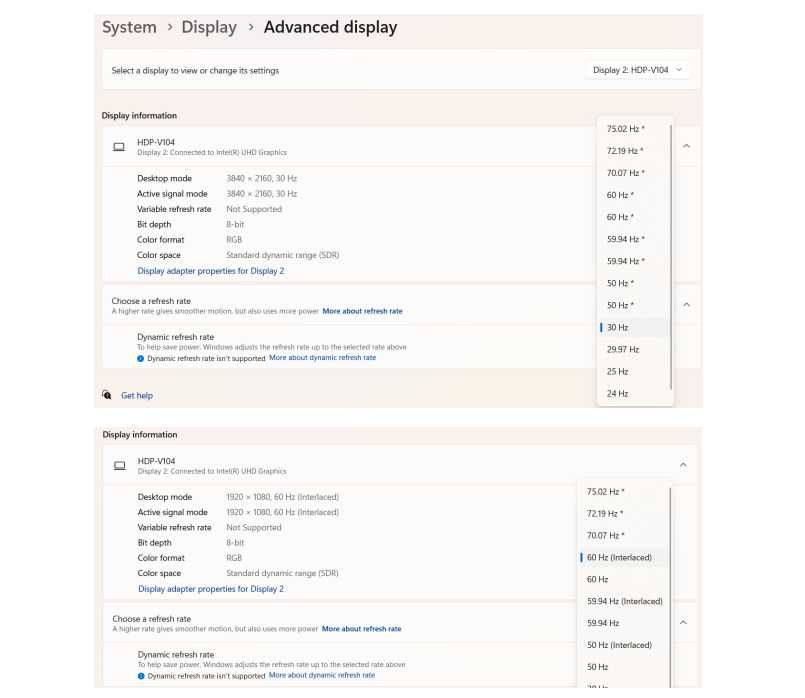This screenshot has height=698, width=805.
Task: Choose 59.94 Hz (Interlaced) refresh rate
Action: pos(624,601)
